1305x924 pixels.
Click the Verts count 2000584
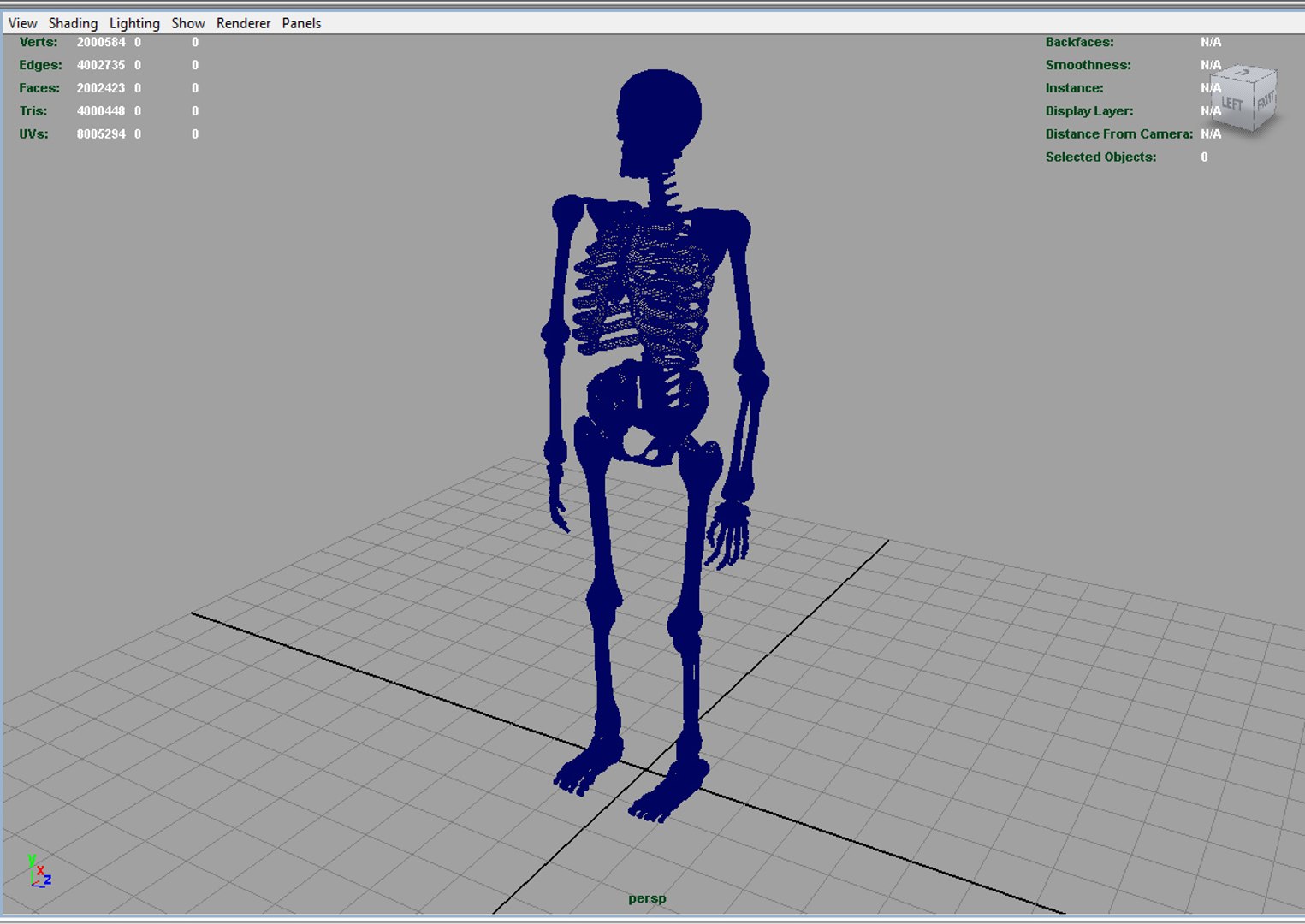click(x=101, y=42)
